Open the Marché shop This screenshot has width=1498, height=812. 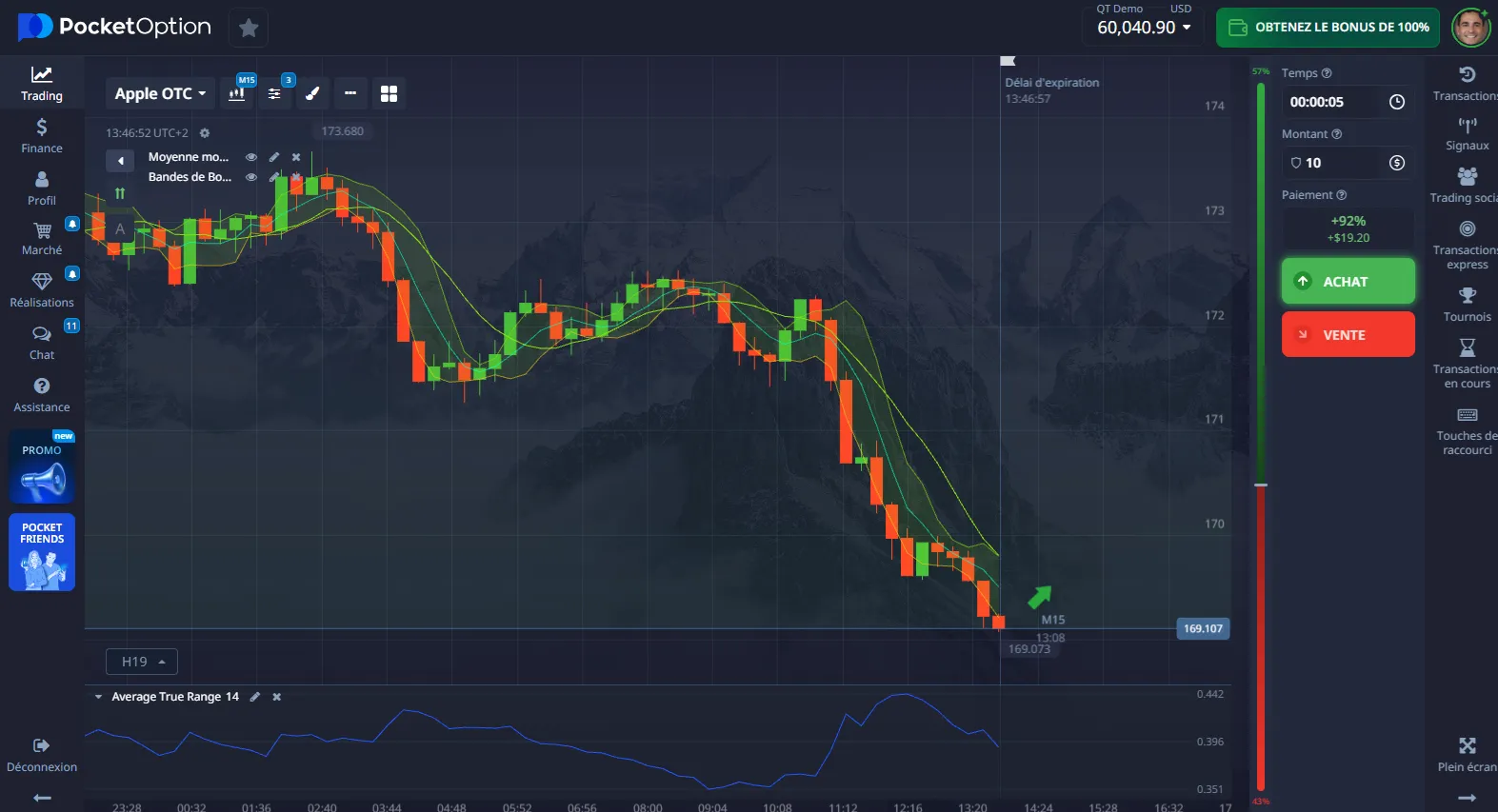[42, 239]
